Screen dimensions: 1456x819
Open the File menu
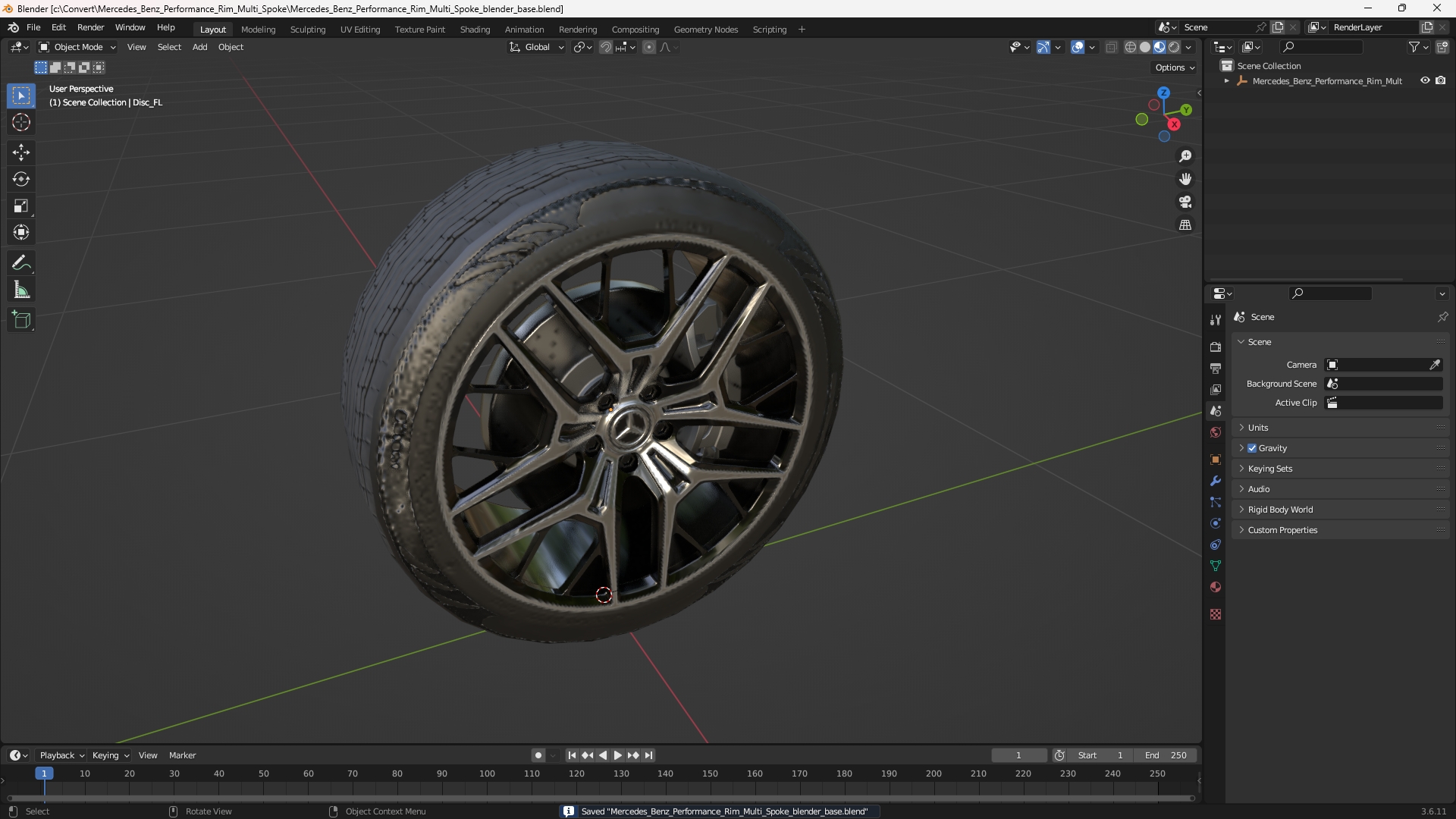pos(33,27)
